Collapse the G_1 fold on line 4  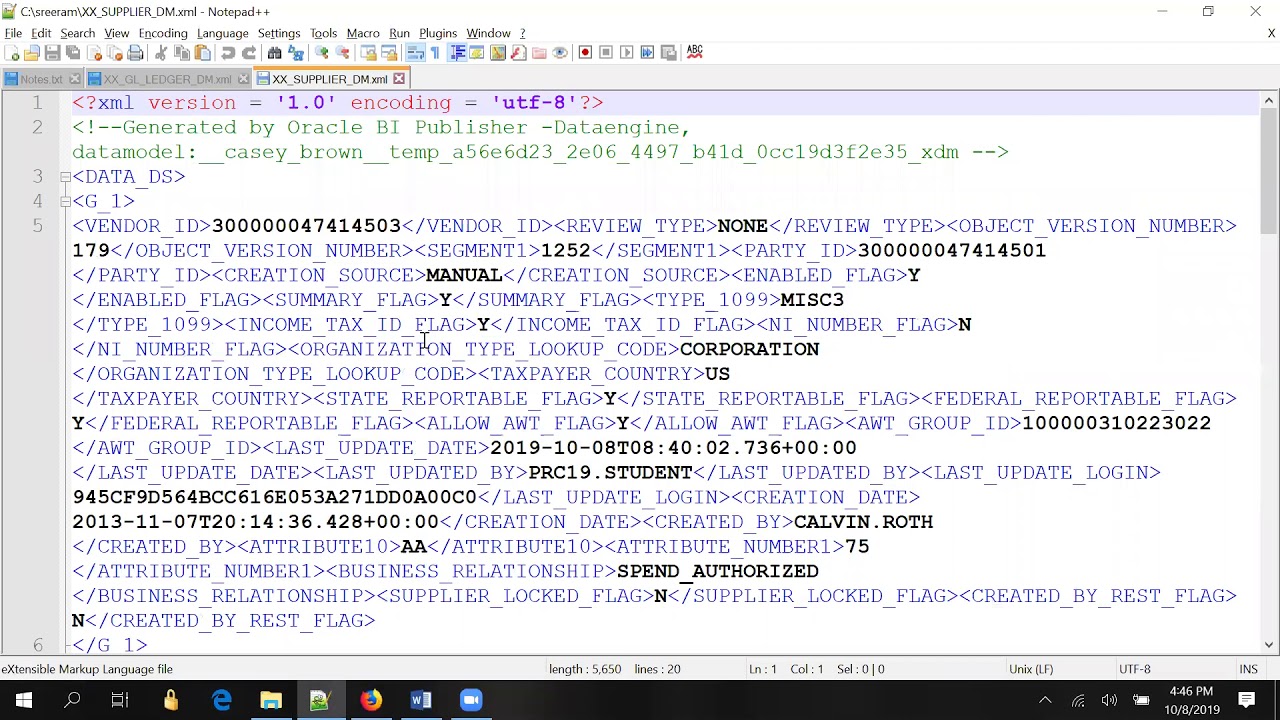[65, 201]
